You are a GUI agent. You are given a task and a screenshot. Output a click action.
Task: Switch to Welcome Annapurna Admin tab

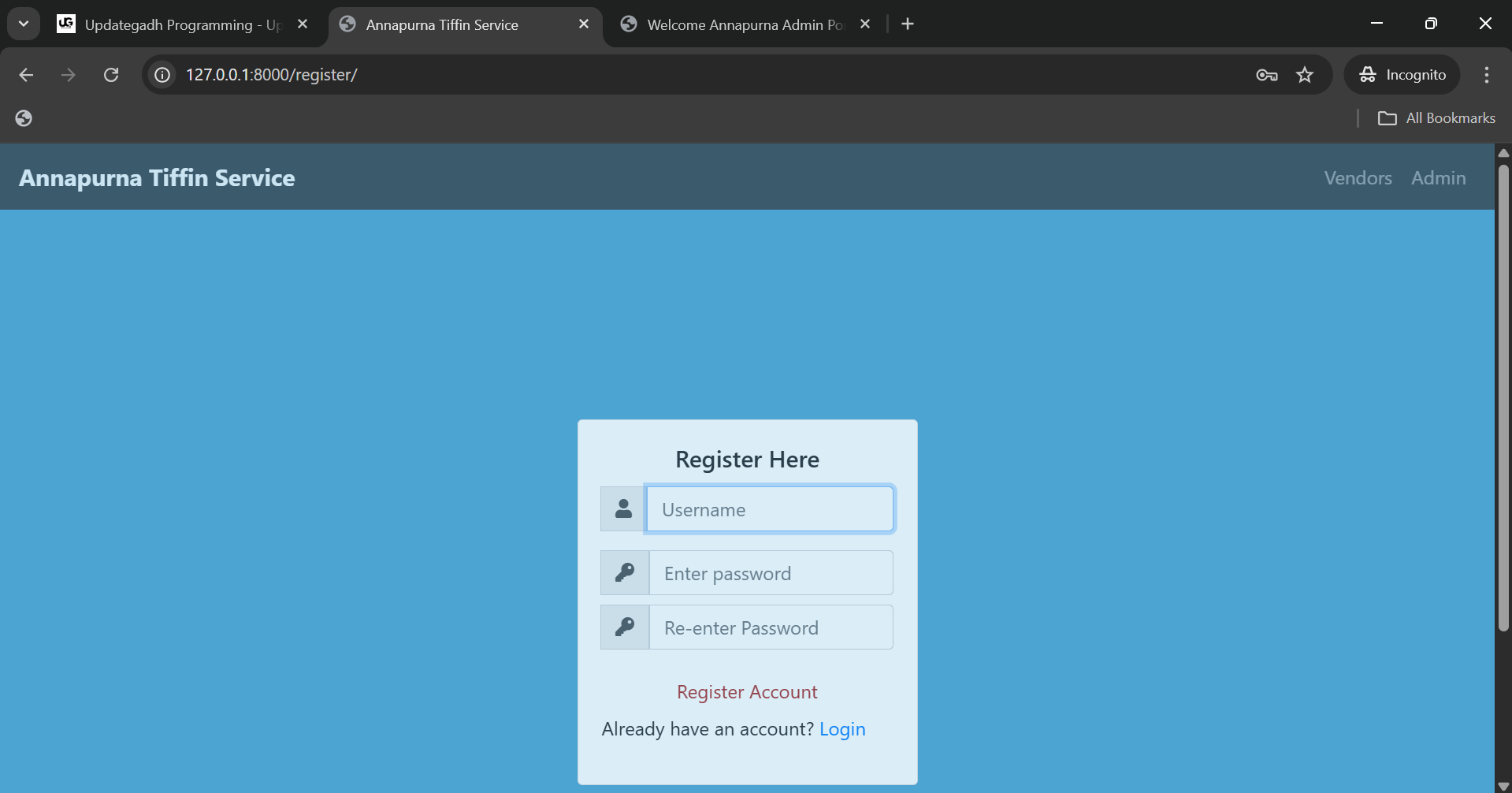741,24
